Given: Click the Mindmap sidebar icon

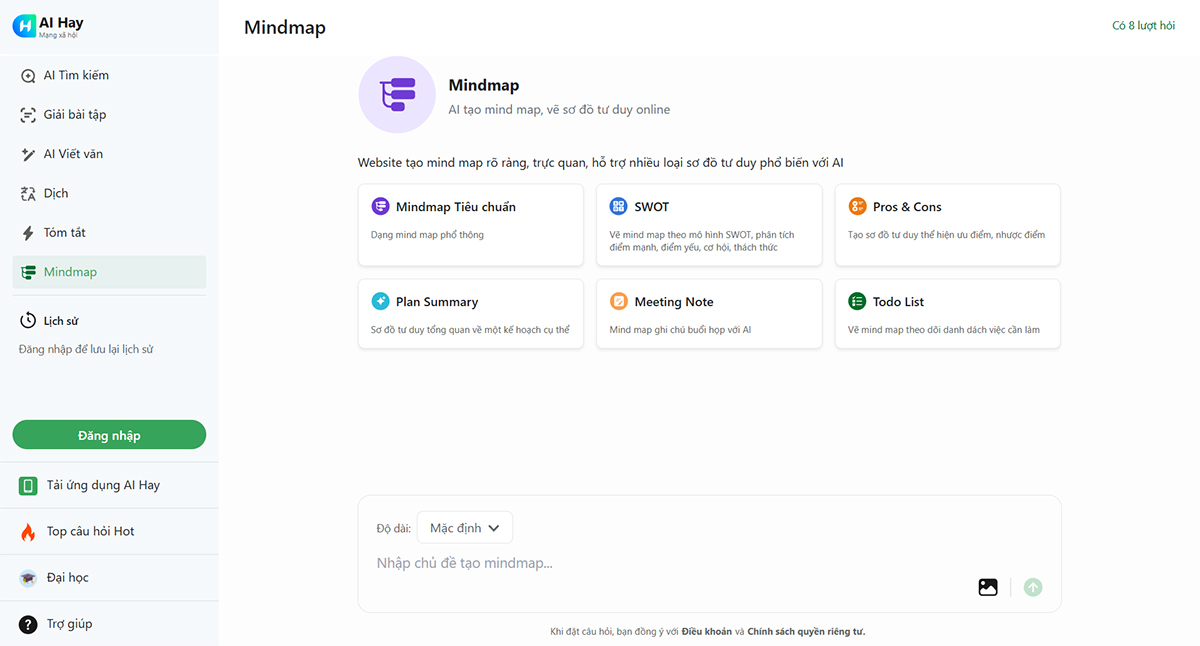Looking at the screenshot, I should tap(28, 272).
